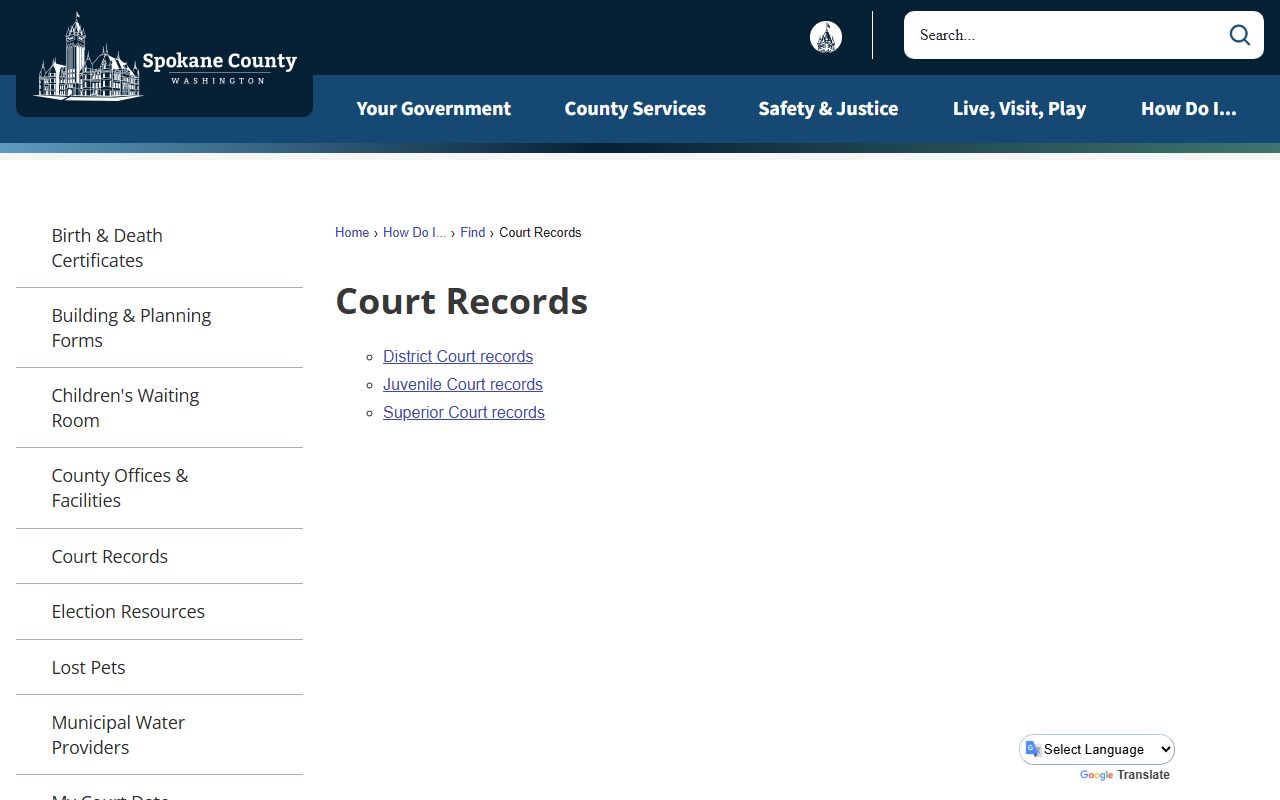
Task: Open the Your Government menu
Action: 433,108
